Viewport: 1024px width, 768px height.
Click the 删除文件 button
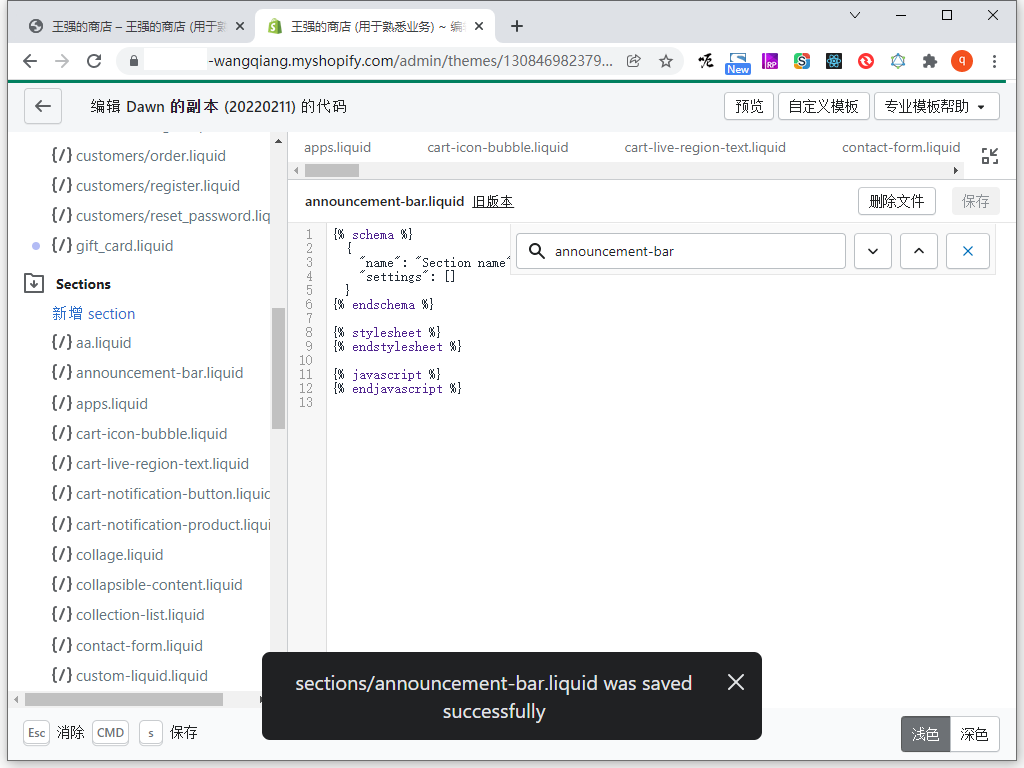click(896, 201)
